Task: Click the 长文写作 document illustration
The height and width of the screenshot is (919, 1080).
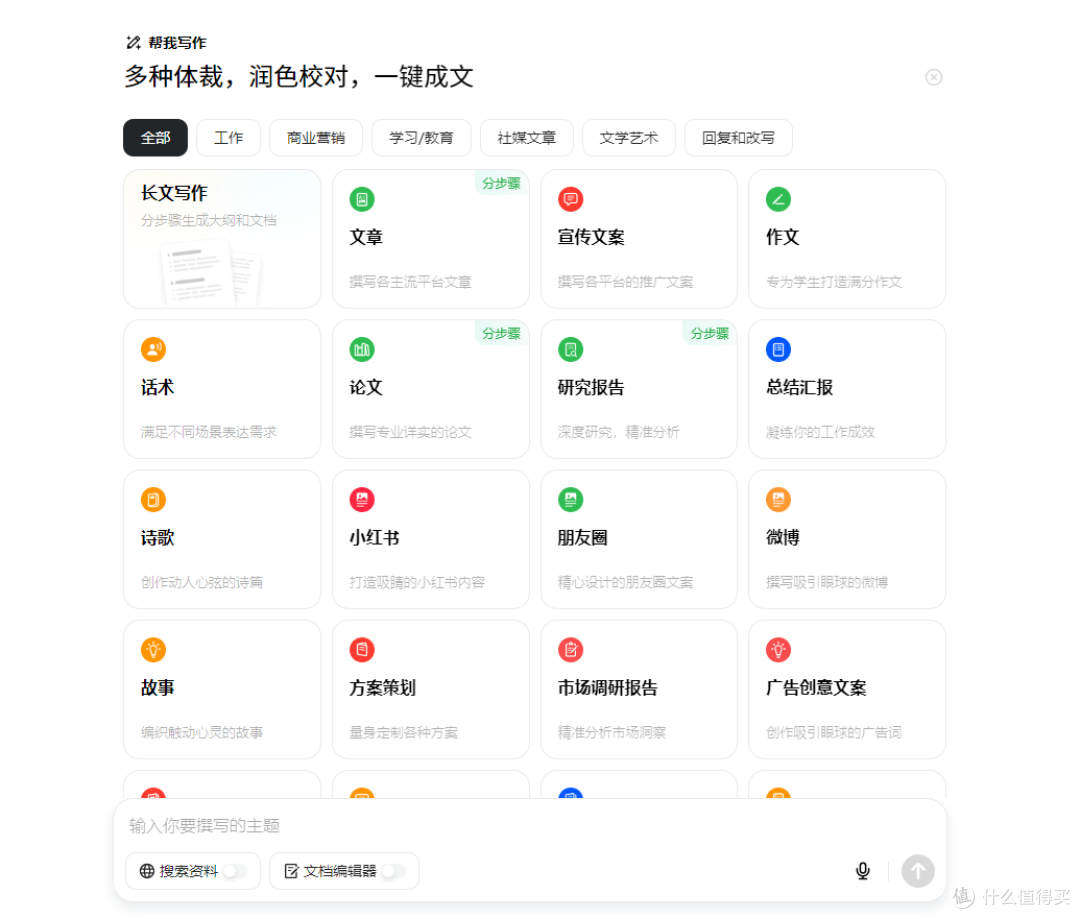Action: tap(210, 272)
